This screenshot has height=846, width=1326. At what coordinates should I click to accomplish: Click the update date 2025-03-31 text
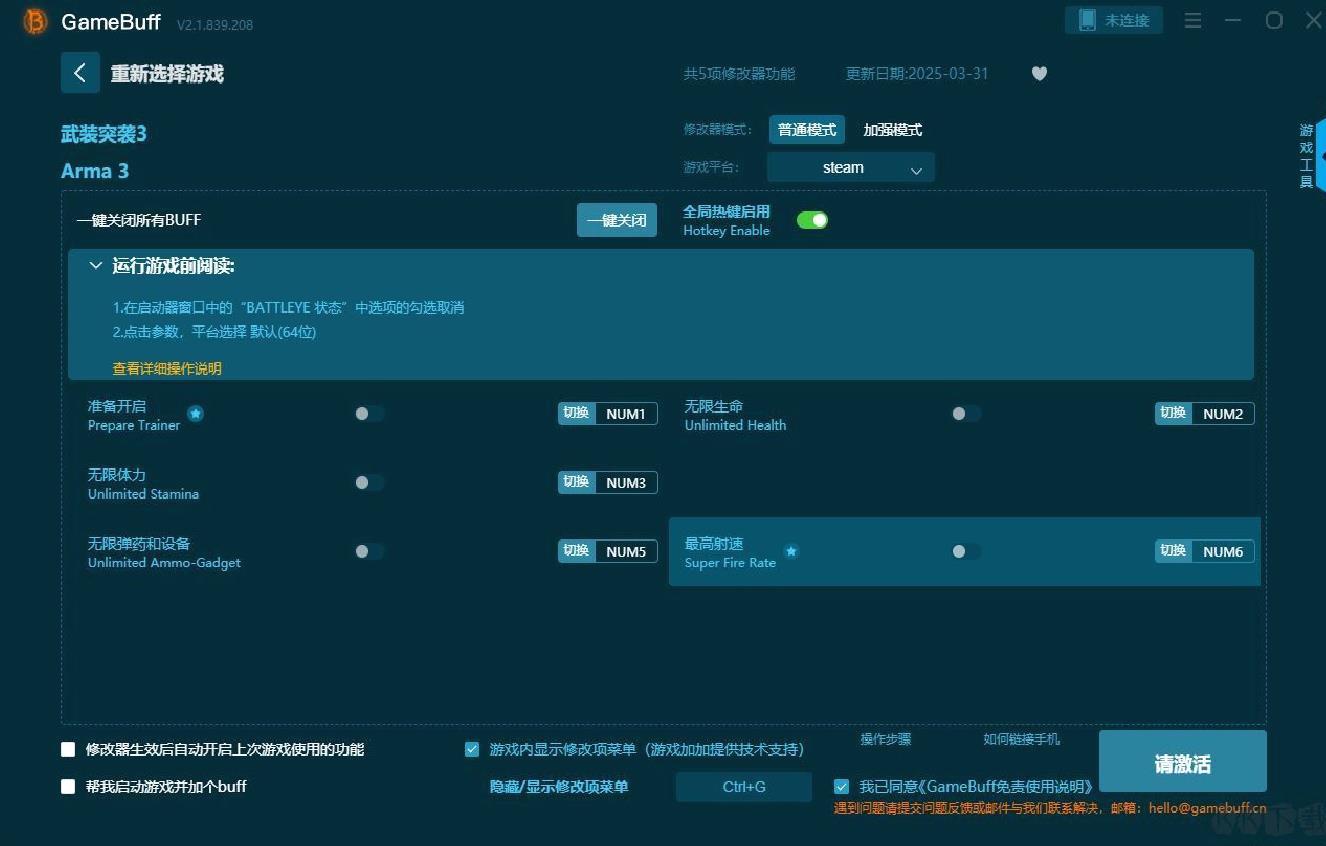click(x=917, y=73)
